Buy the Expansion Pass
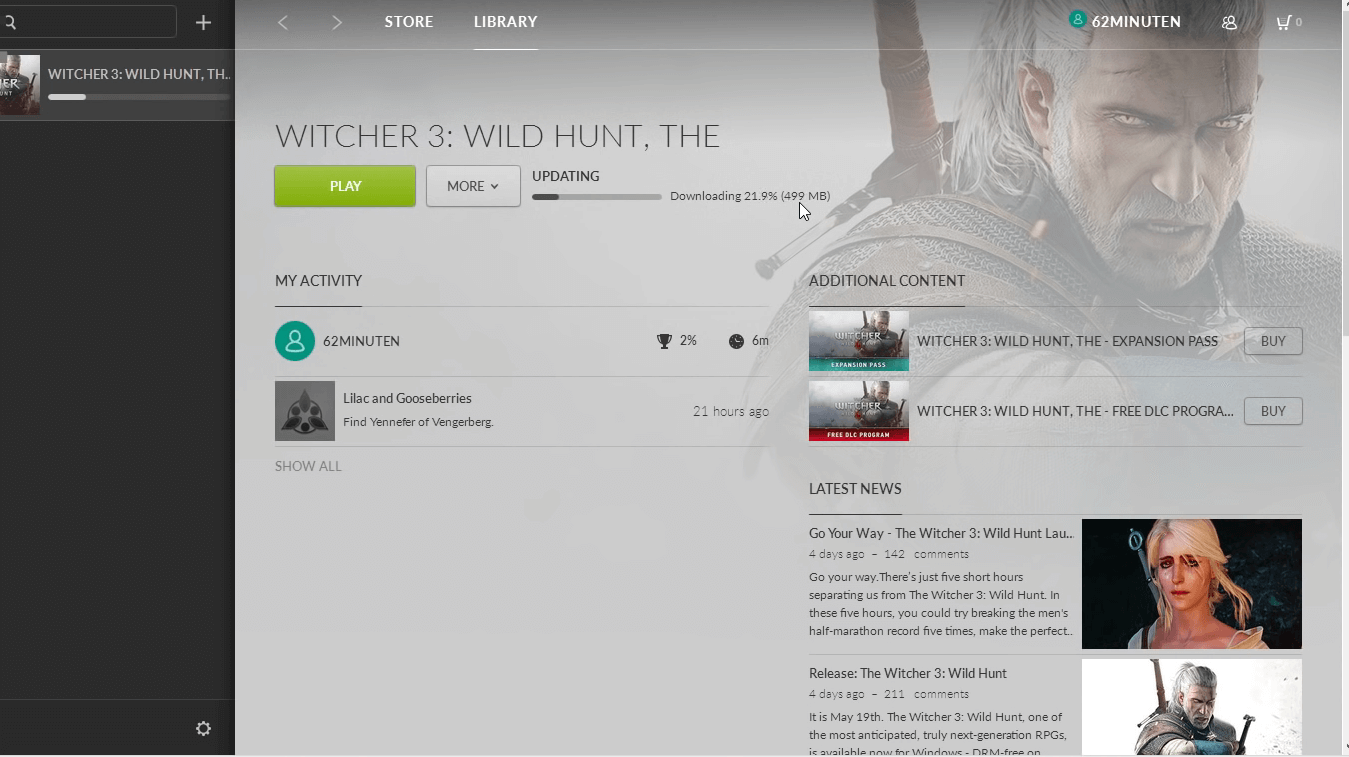 [1273, 341]
